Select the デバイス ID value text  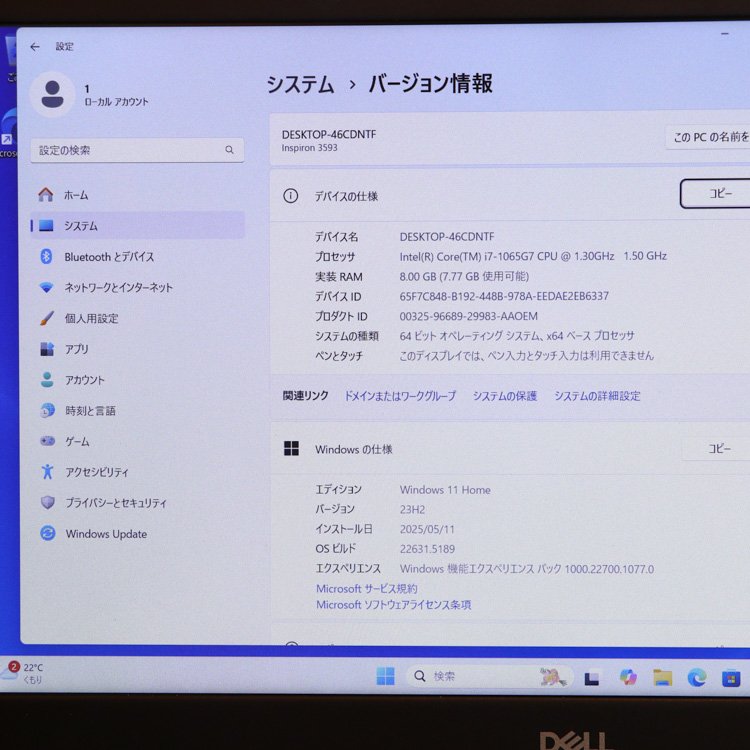tap(504, 296)
